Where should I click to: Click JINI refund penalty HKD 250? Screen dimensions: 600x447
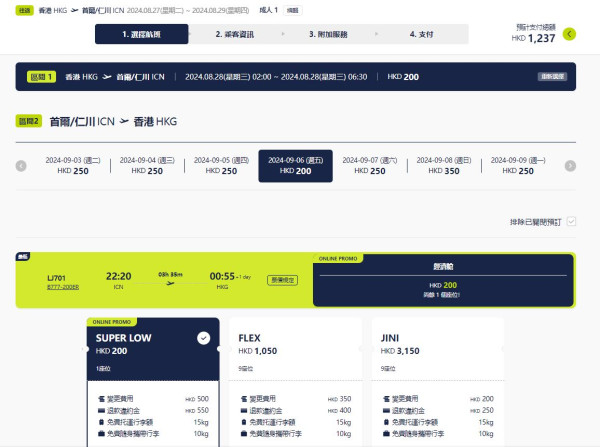pos(482,410)
